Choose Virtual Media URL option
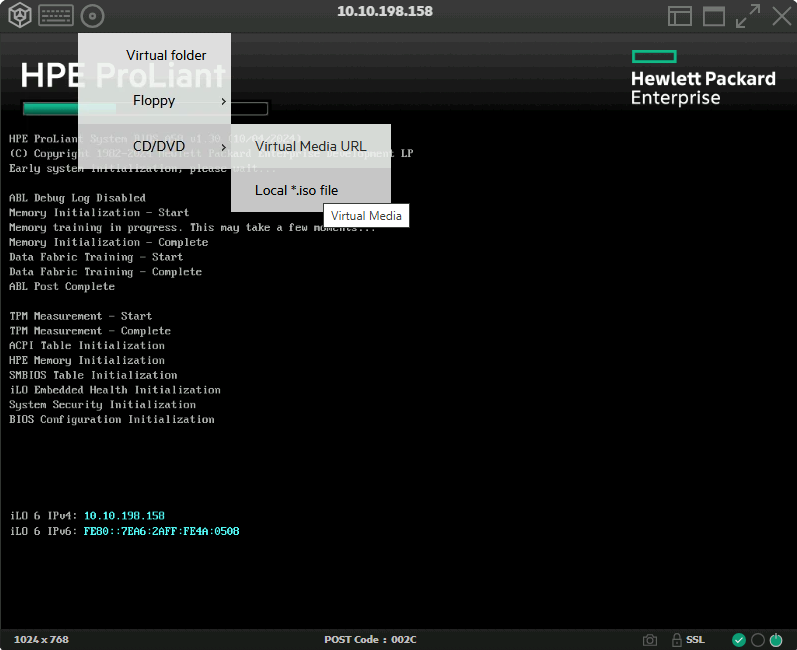 (311, 146)
